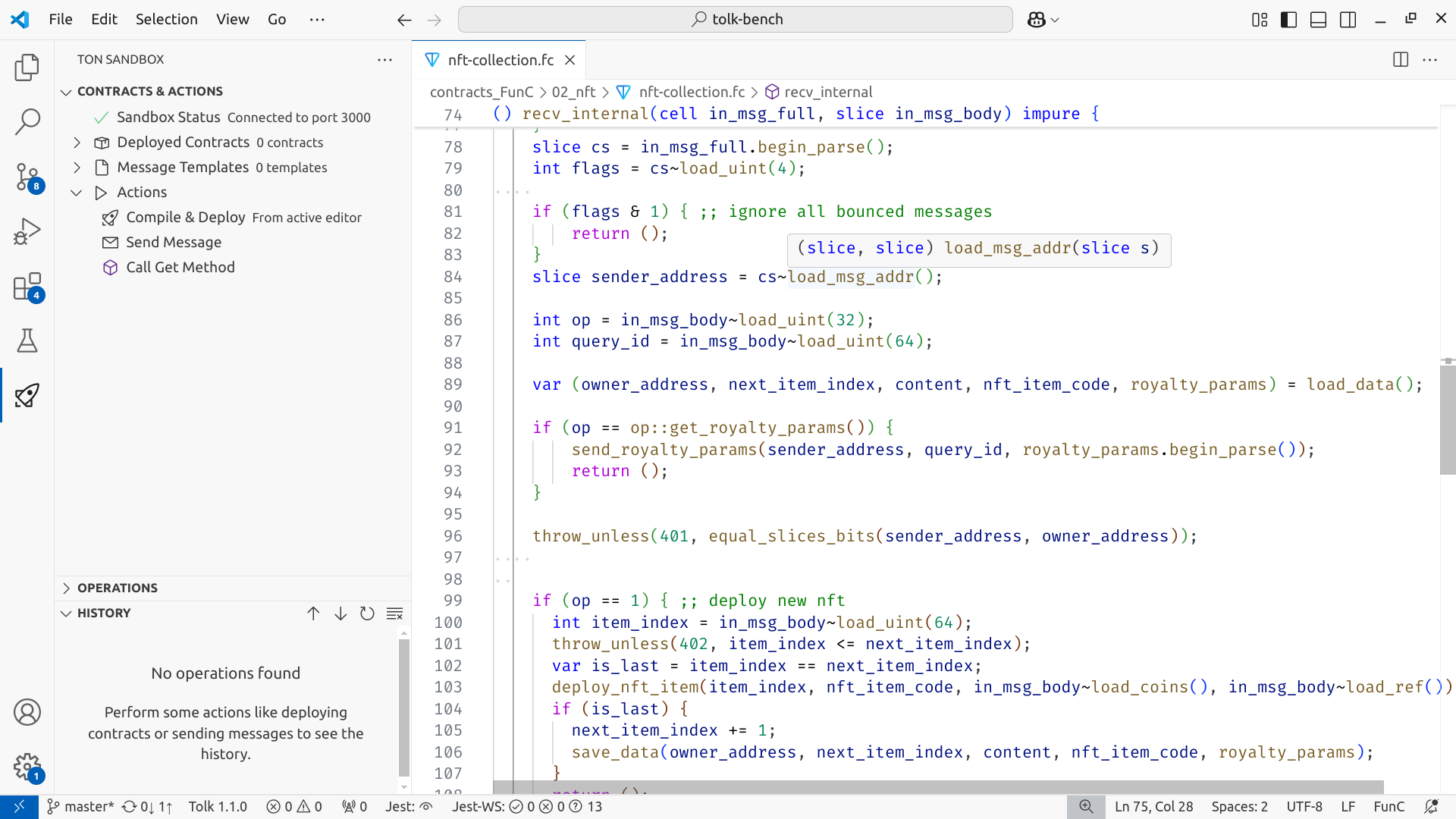Image resolution: width=1456 pixels, height=819 pixels.
Task: Open the View menu
Action: coord(232,20)
